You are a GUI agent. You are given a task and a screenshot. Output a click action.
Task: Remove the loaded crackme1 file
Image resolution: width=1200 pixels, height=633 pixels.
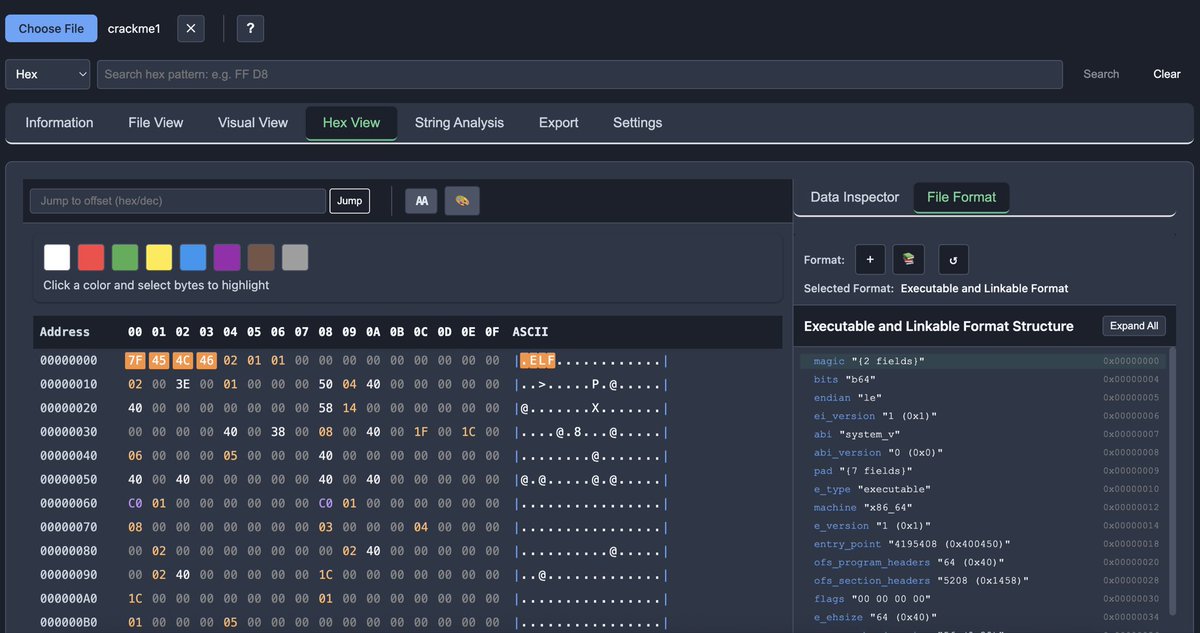(190, 28)
